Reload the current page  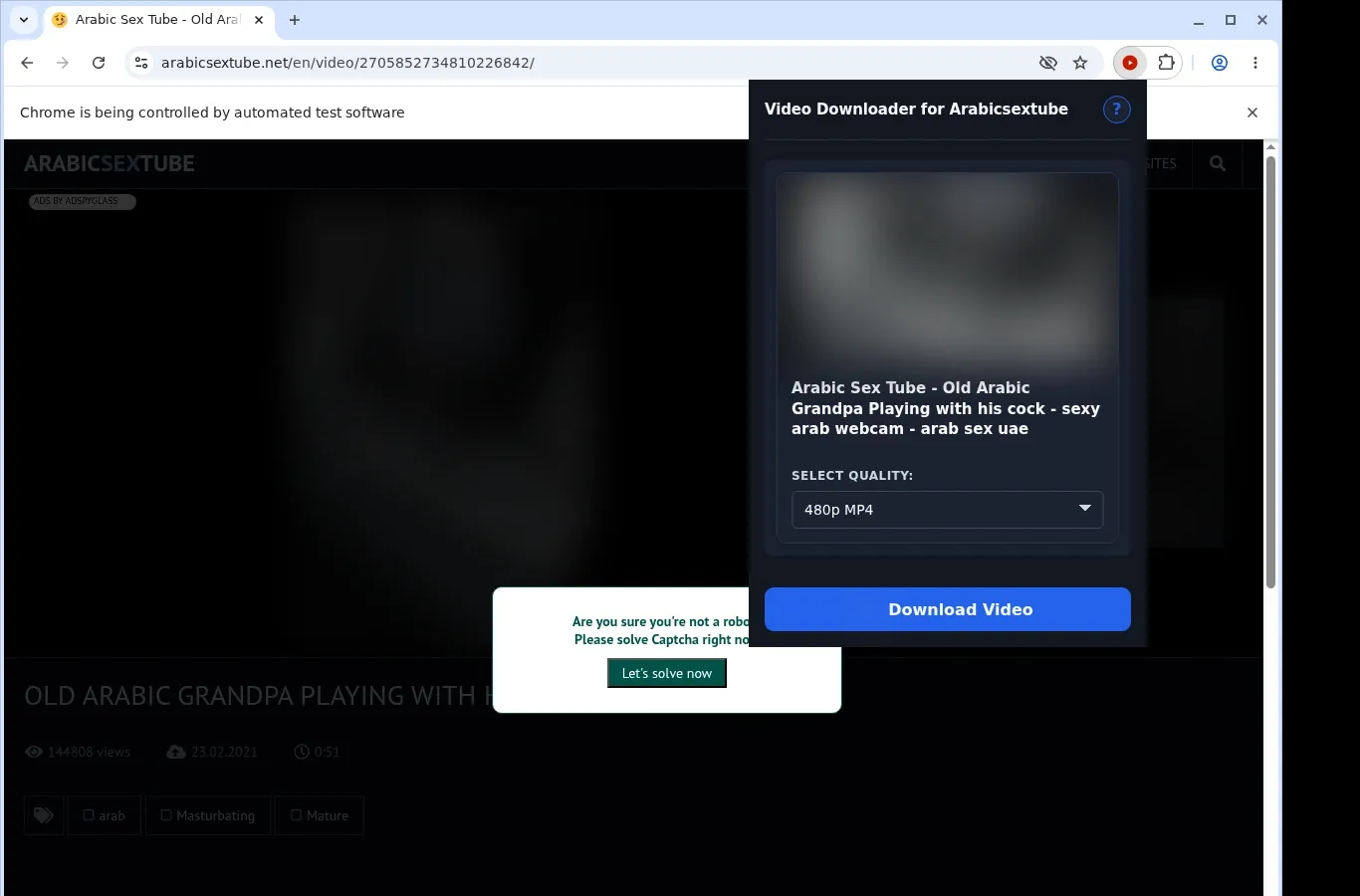click(99, 63)
